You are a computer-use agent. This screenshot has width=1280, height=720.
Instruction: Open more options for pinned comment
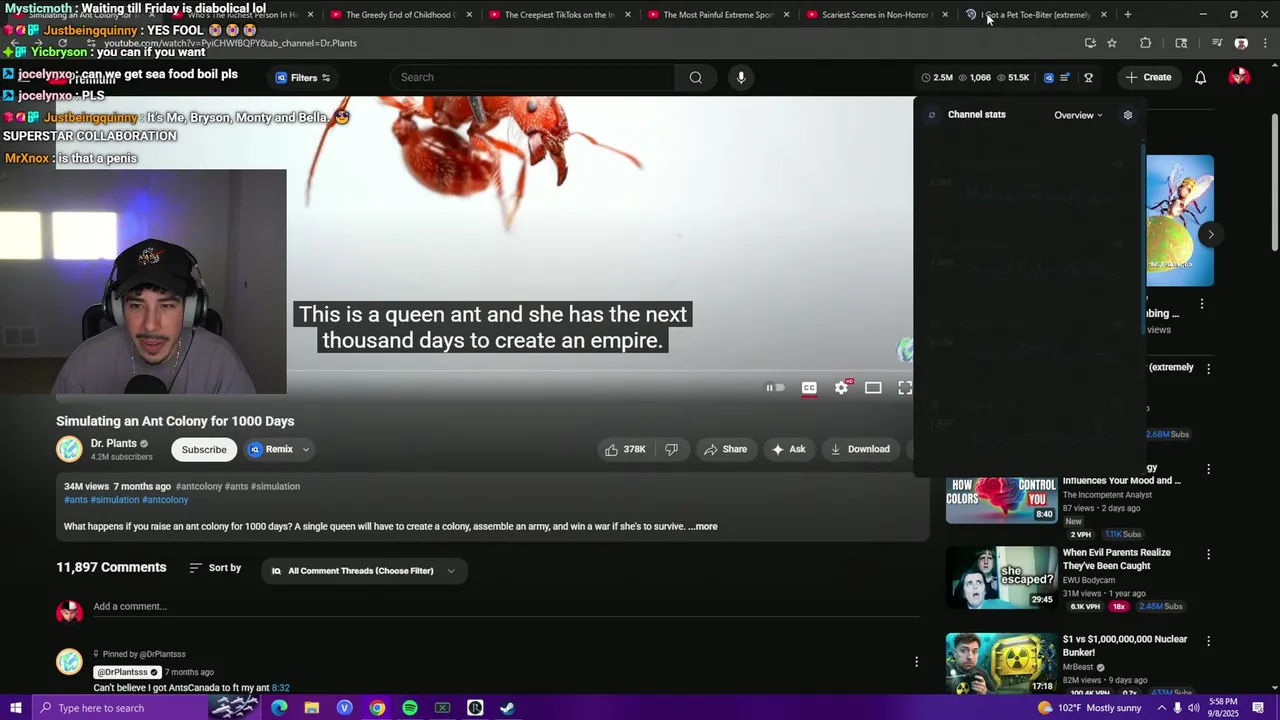(916, 661)
